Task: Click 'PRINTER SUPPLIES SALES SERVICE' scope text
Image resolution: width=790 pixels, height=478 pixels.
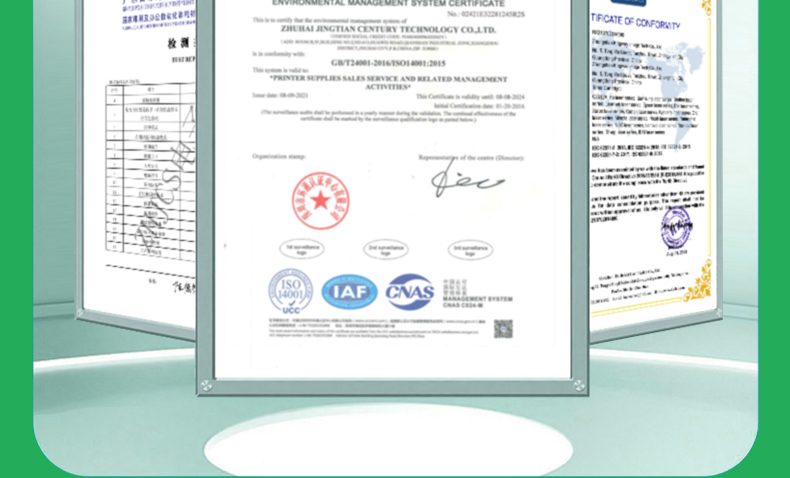Action: [388, 83]
